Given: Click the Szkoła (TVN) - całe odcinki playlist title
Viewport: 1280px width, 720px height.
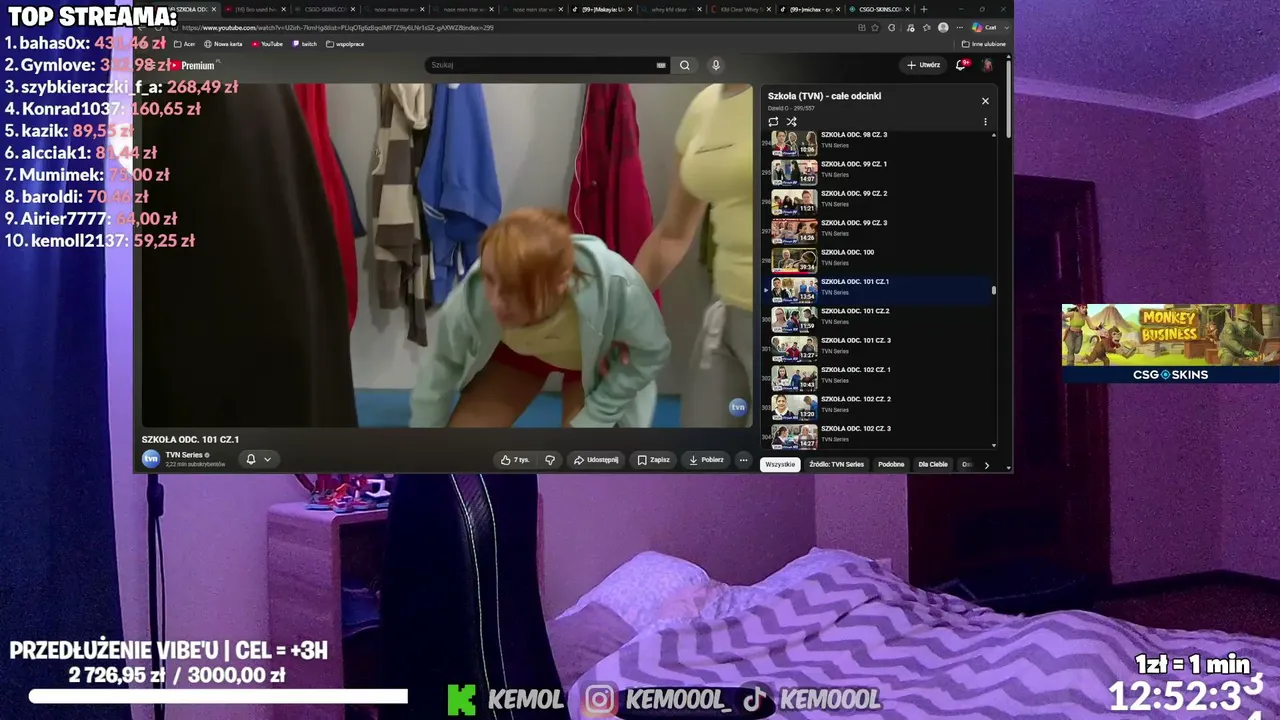Looking at the screenshot, I should coord(824,96).
